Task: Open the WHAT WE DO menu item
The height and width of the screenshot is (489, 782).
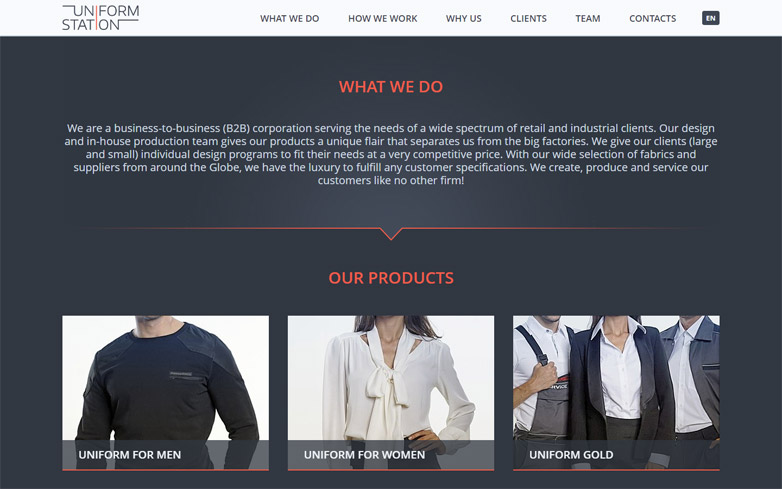Action: click(289, 18)
